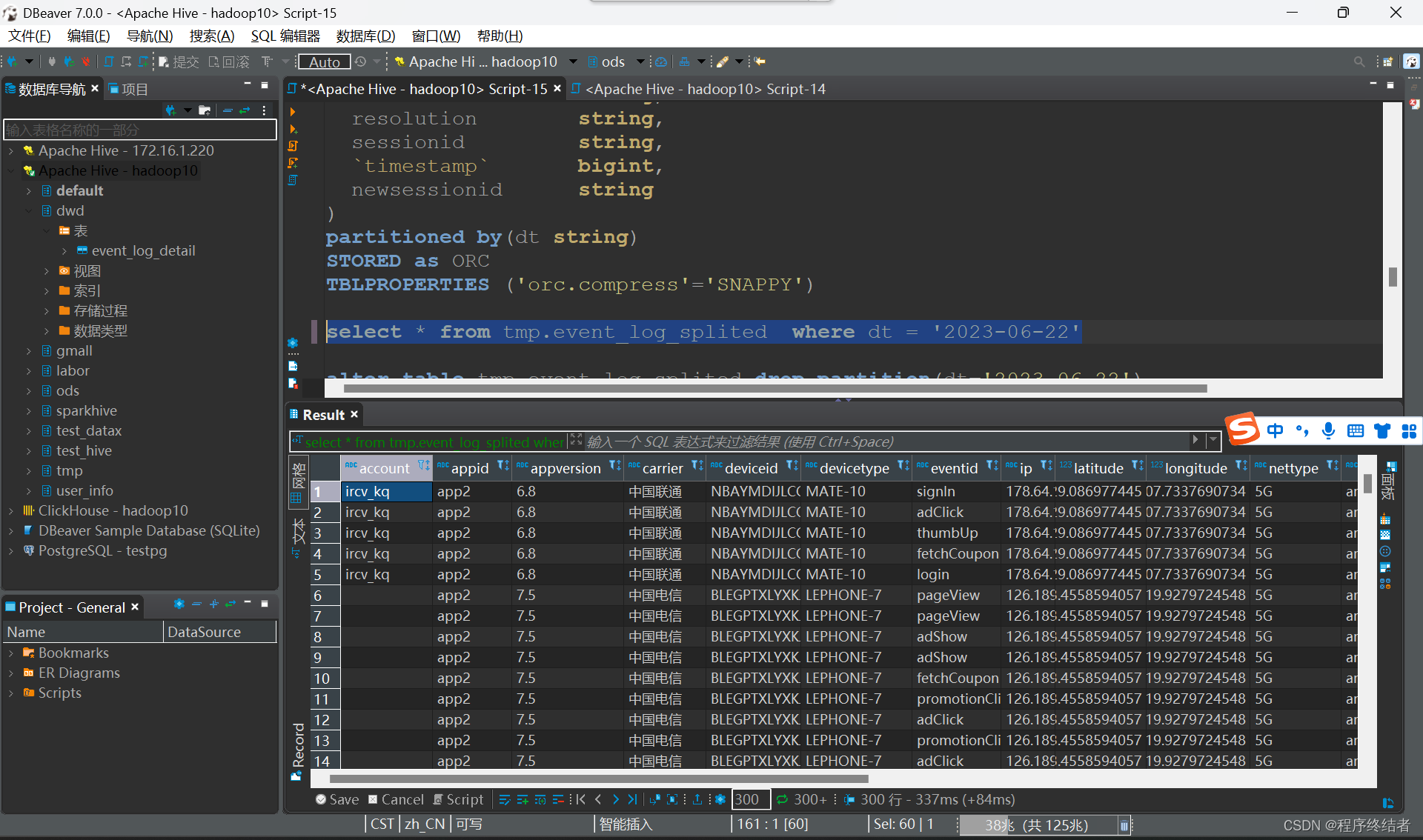Click the SQL editor vertical scrollbar
This screenshot has width=1423, height=840.
(x=1393, y=276)
